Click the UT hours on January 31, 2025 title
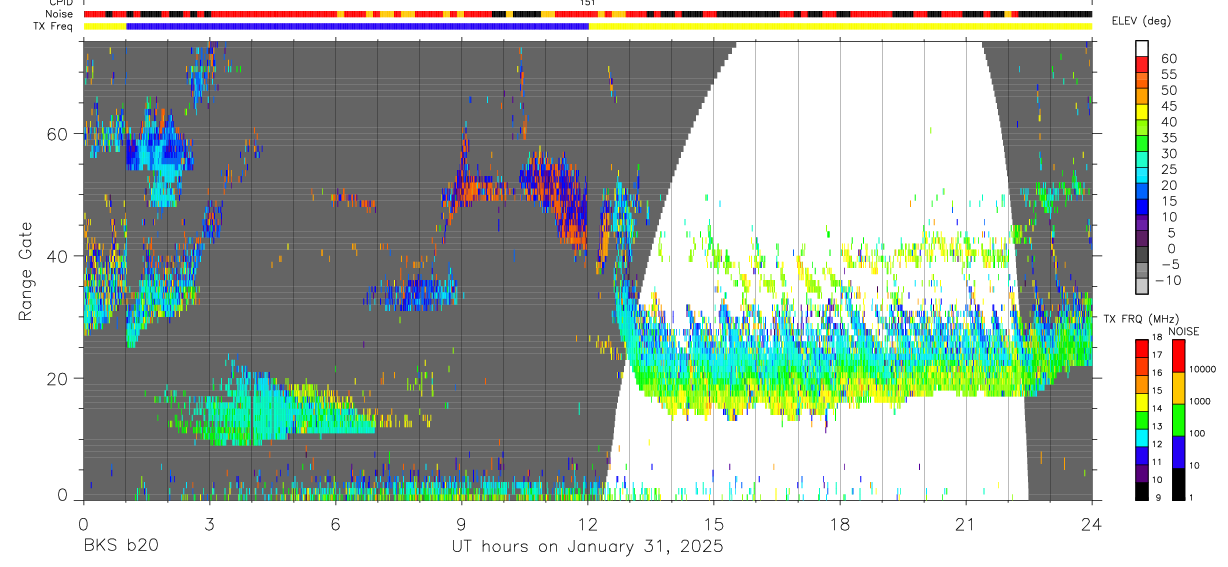1228x567 pixels. 587,546
